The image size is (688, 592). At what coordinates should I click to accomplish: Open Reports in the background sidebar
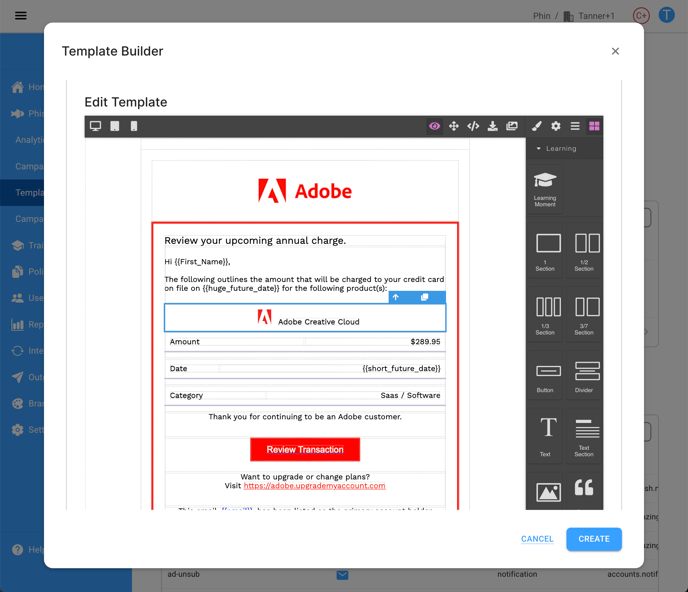click(27, 325)
